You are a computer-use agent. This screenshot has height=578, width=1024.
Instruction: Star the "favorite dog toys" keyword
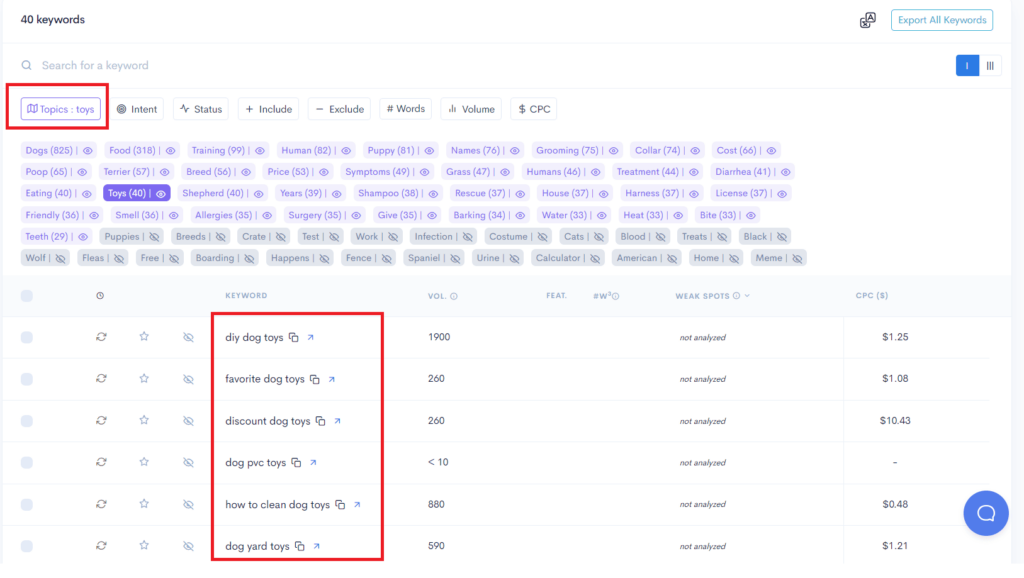(x=144, y=378)
